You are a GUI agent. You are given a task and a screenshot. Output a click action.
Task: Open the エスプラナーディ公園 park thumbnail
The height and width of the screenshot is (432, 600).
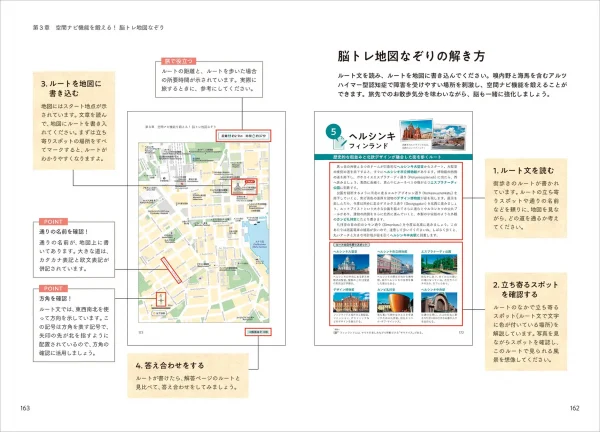439,264
